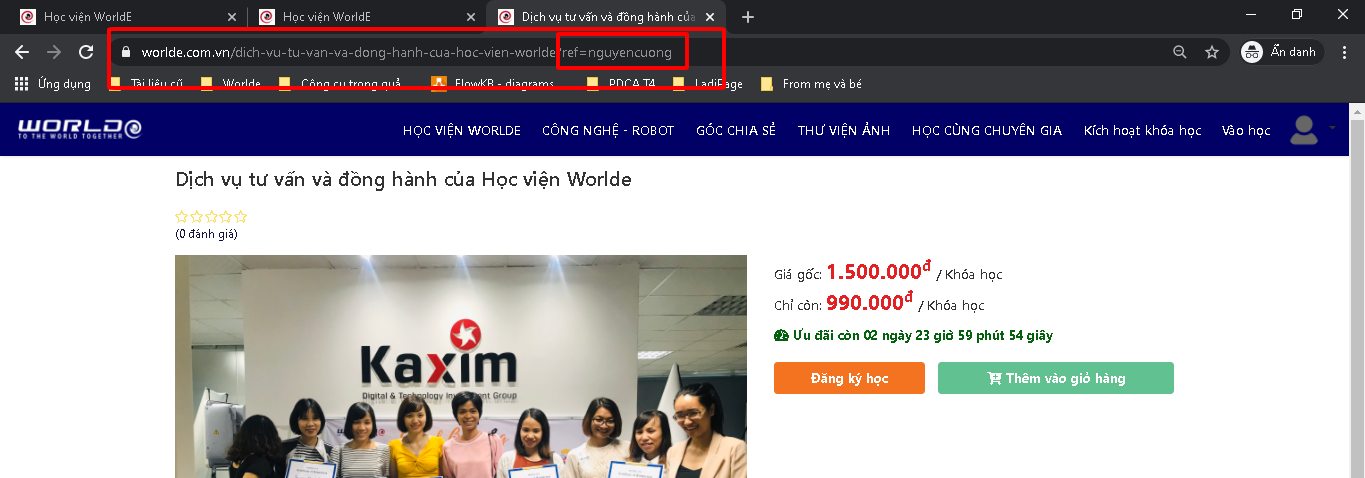Click the Chrome three-dot menu icon
1365x478 pixels.
pyautogui.click(x=1345, y=52)
